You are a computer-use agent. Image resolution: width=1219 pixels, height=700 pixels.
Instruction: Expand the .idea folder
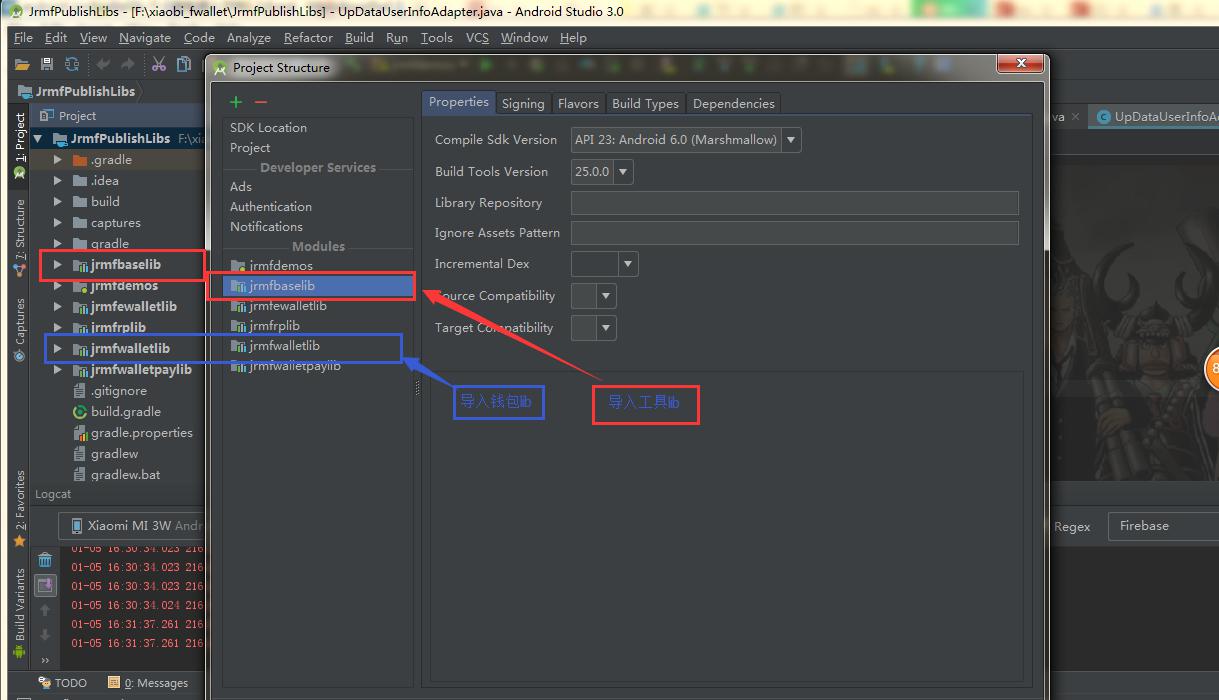(58, 181)
